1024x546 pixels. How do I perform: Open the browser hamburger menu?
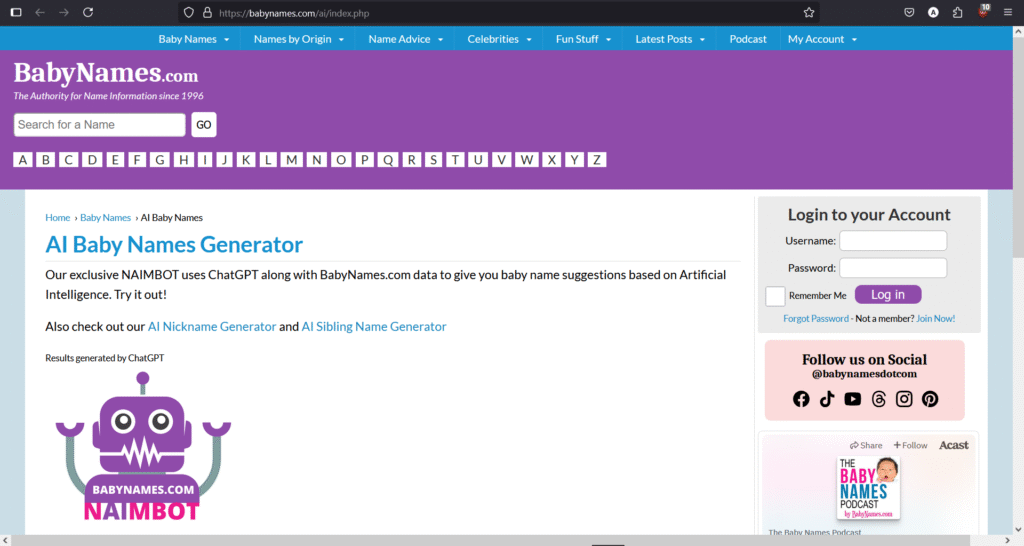coord(1008,12)
